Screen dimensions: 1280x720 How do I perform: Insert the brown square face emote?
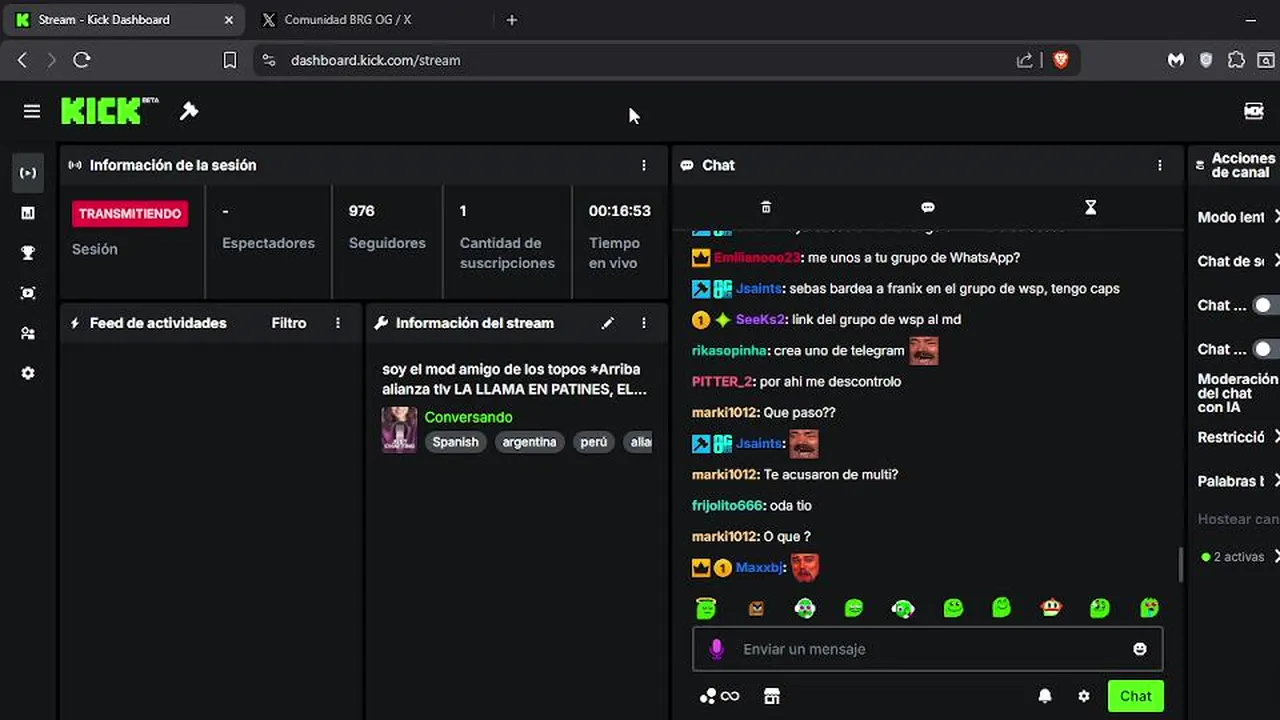pyautogui.click(x=756, y=607)
